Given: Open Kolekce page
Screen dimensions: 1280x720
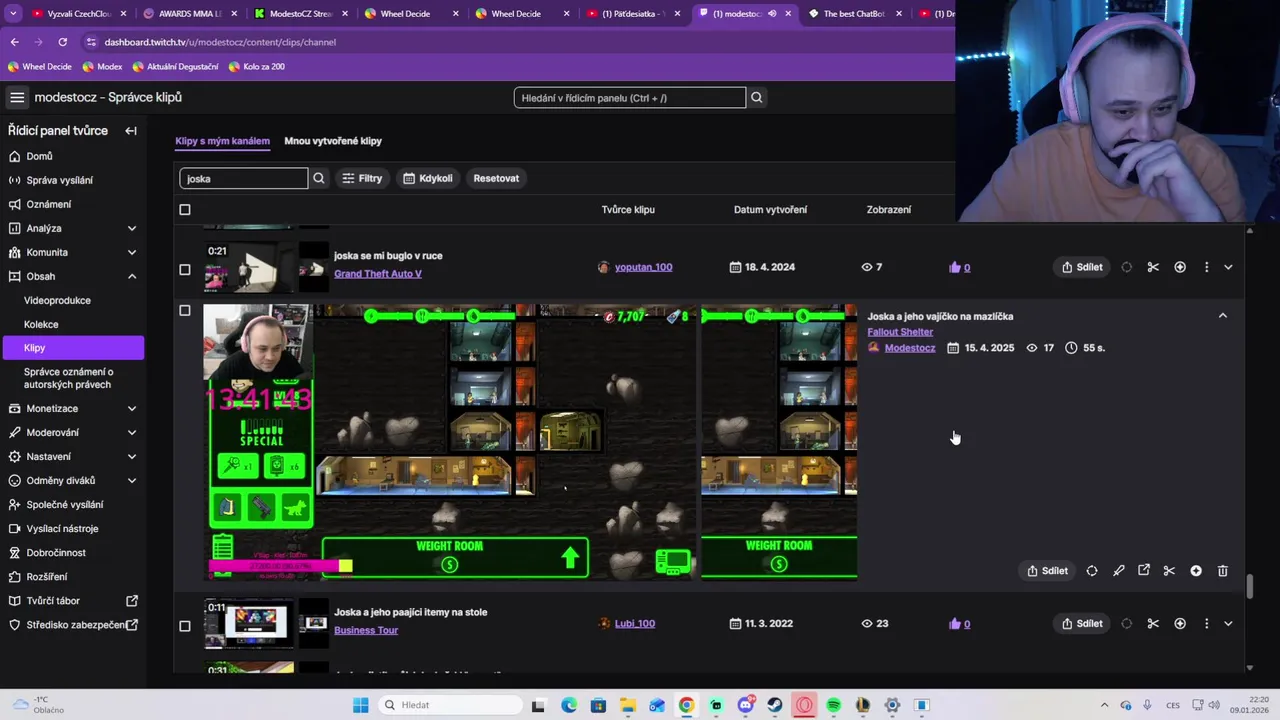Looking at the screenshot, I should 41,324.
